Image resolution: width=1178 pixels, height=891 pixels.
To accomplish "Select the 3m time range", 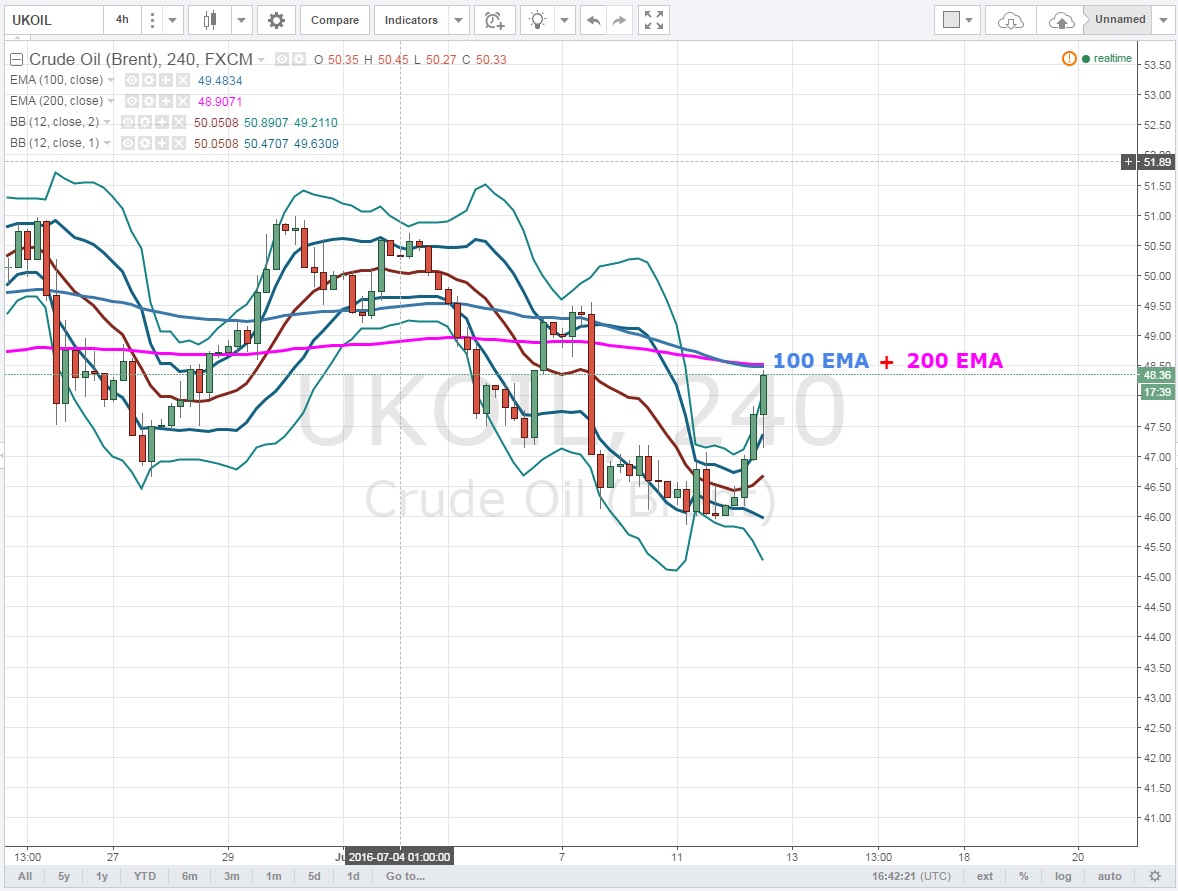I will (x=231, y=876).
